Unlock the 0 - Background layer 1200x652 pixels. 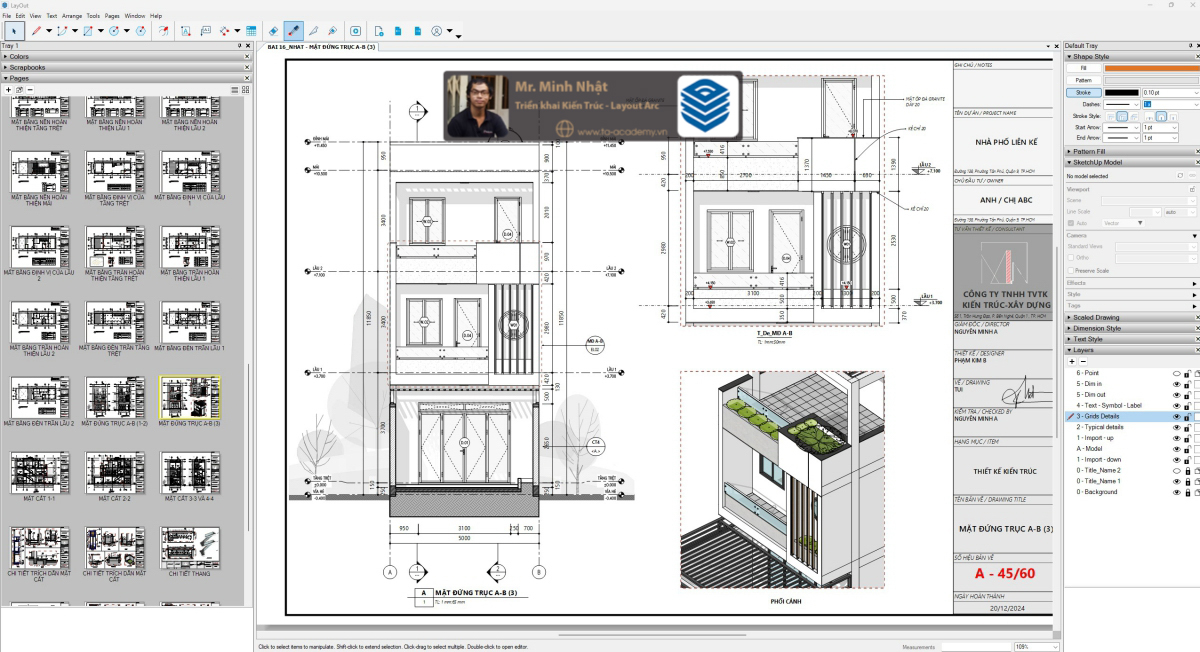[x=1187, y=492]
